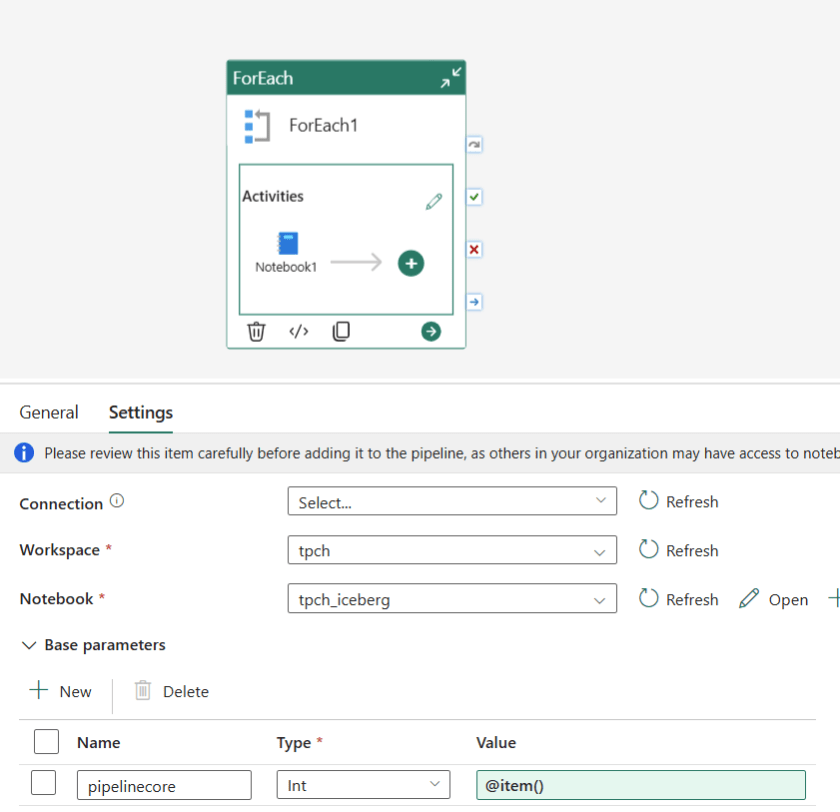This screenshot has width=840, height=812.
Task: Check the pipelinecore parameter row checkbox
Action: pyautogui.click(x=42, y=783)
